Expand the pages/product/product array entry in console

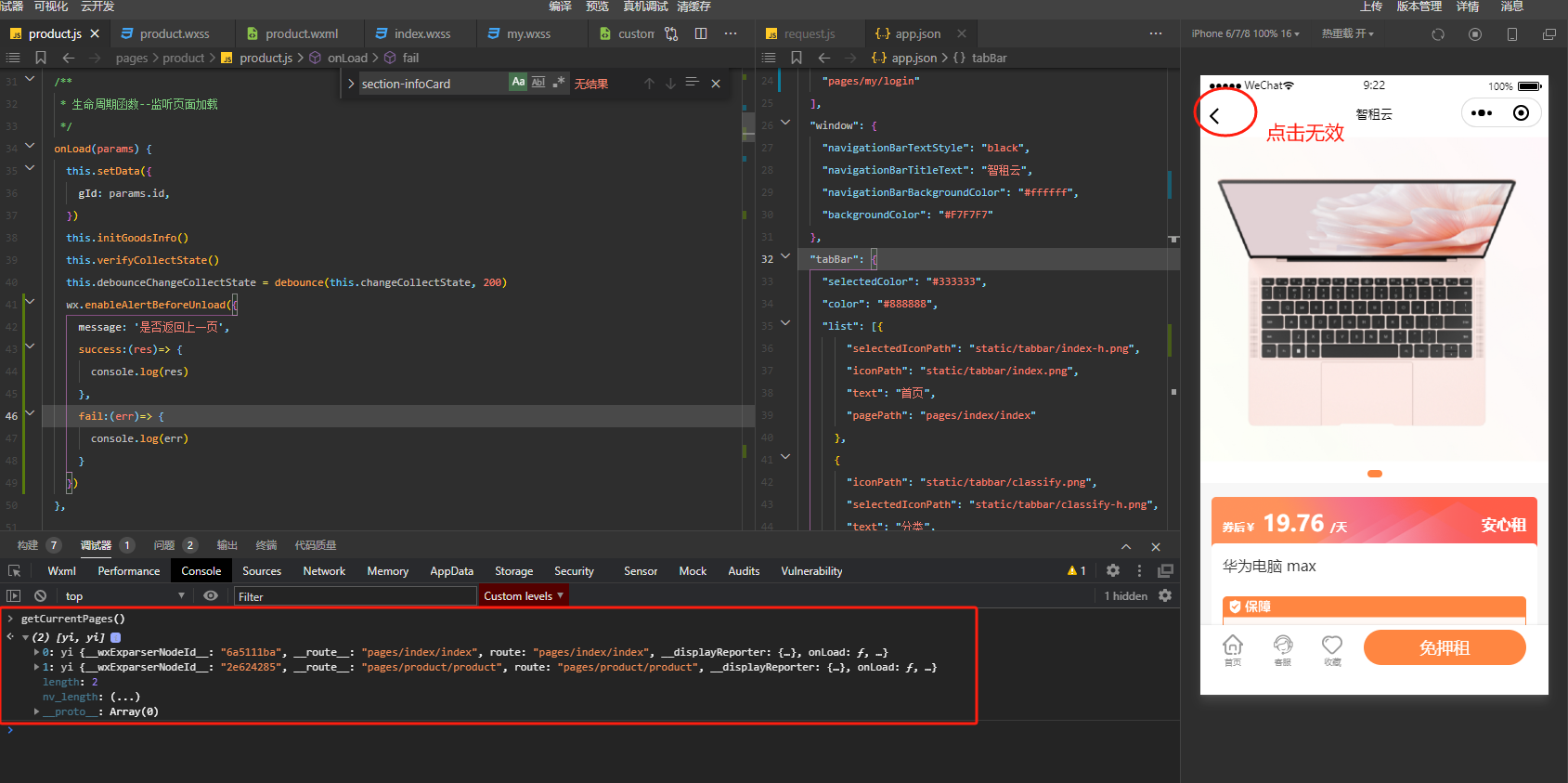pyautogui.click(x=37, y=667)
